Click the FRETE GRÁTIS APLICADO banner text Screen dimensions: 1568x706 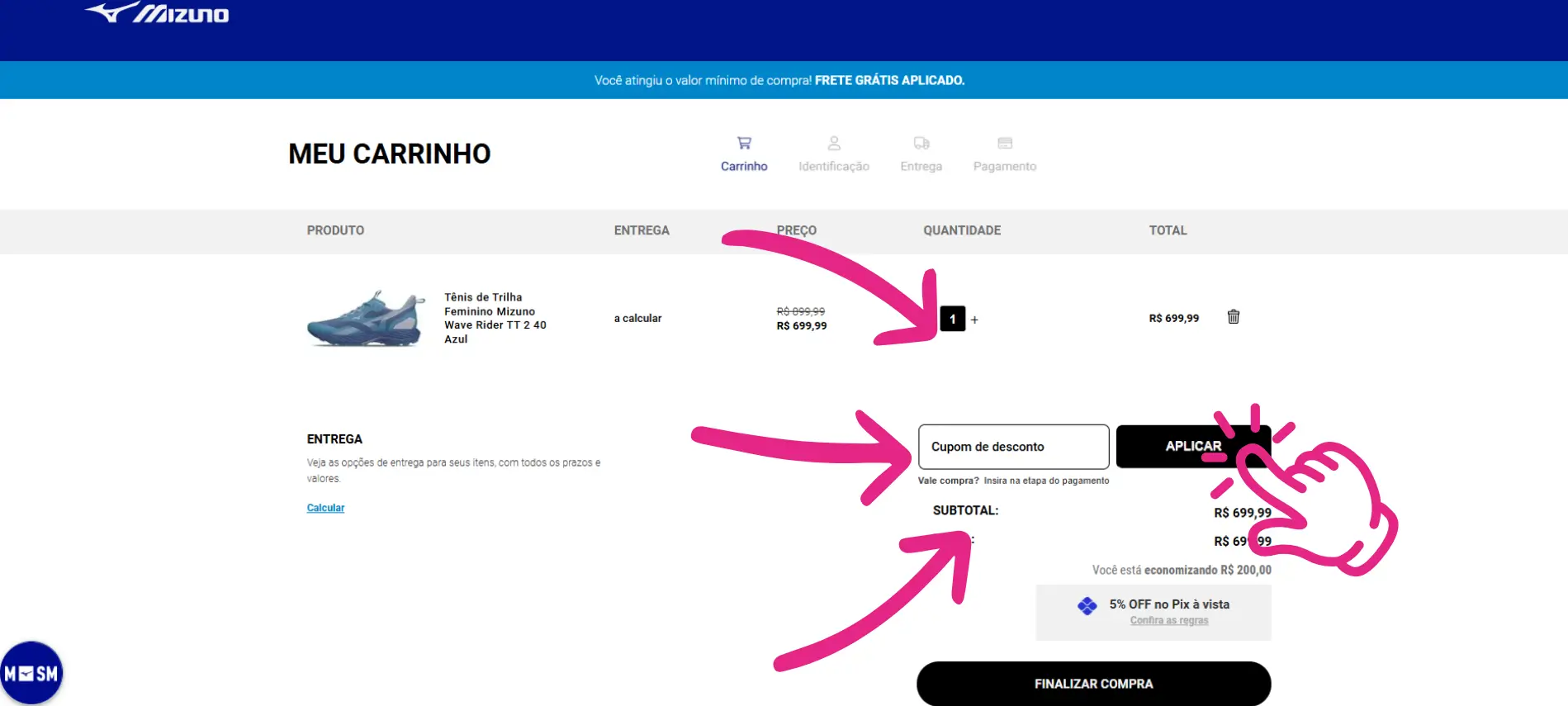click(x=889, y=80)
